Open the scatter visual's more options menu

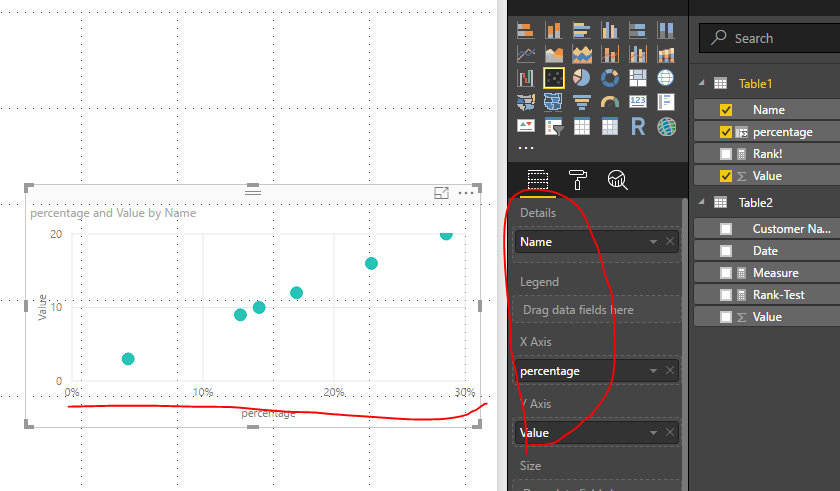click(x=466, y=192)
